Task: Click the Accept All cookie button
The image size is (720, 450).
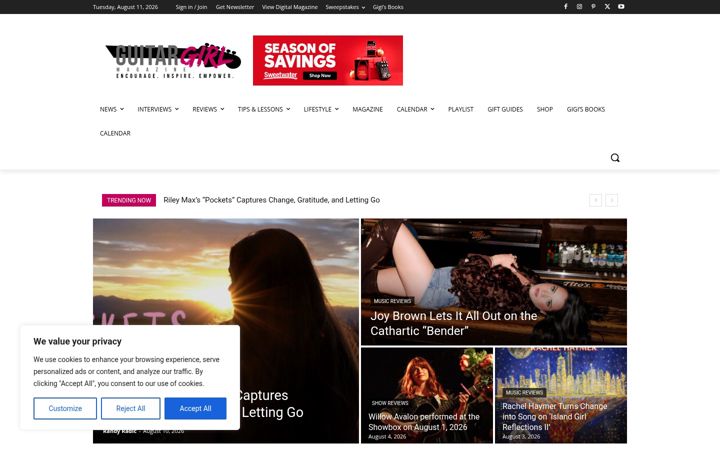Action: coord(195,408)
